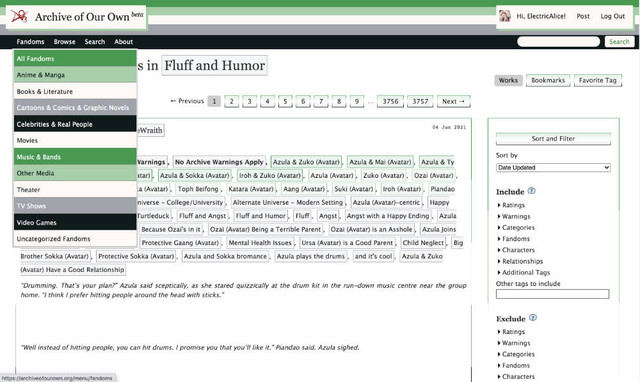
Task: Click the Archive of Our Own logo icon
Action: (x=19, y=16)
